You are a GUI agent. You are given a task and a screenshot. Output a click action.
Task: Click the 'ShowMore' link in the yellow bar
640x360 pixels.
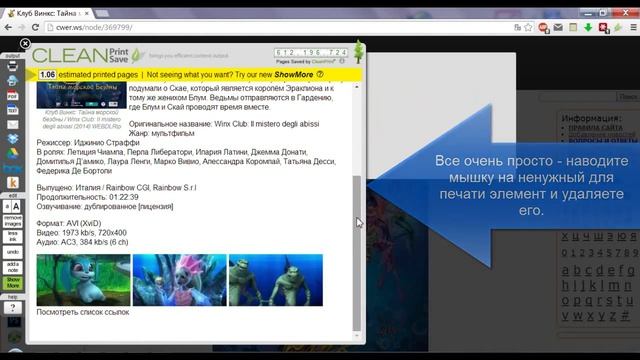(293, 75)
